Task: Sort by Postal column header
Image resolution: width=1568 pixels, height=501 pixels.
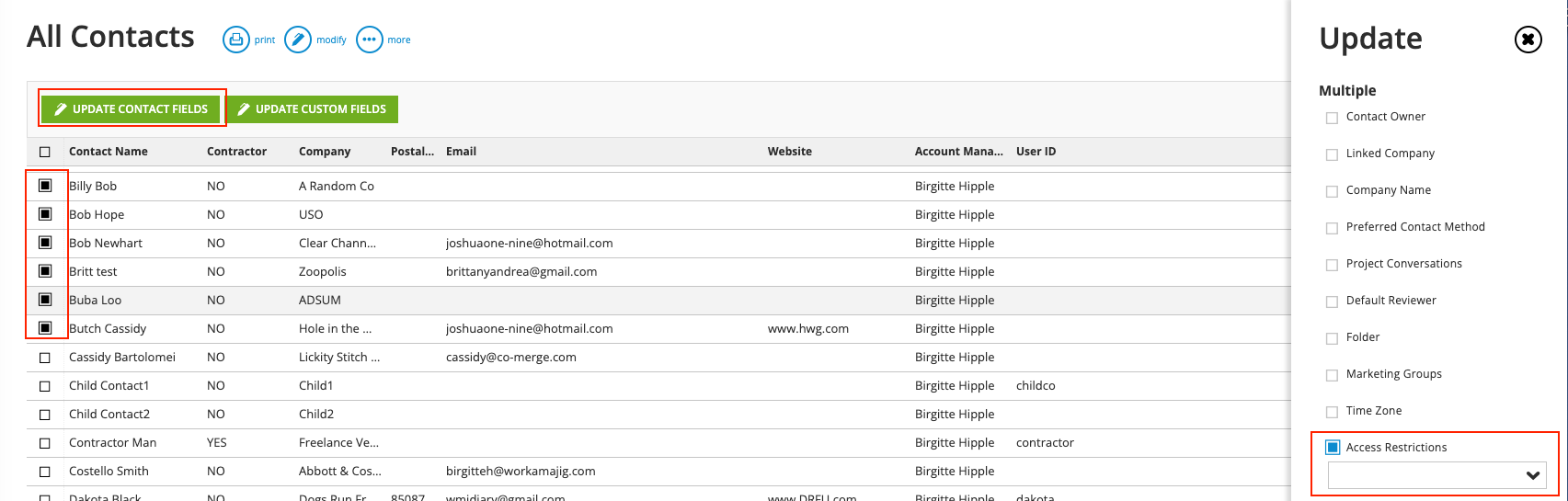Action: click(x=412, y=152)
